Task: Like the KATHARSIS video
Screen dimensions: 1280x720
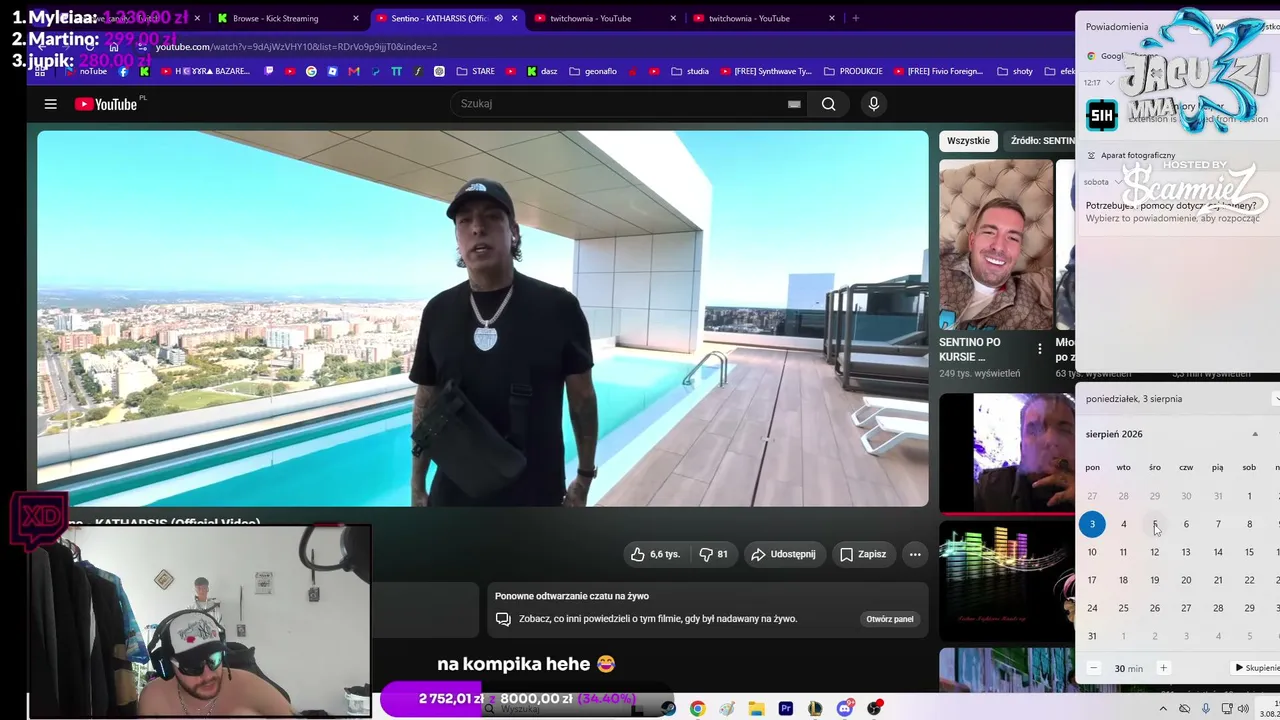Action: 655,554
